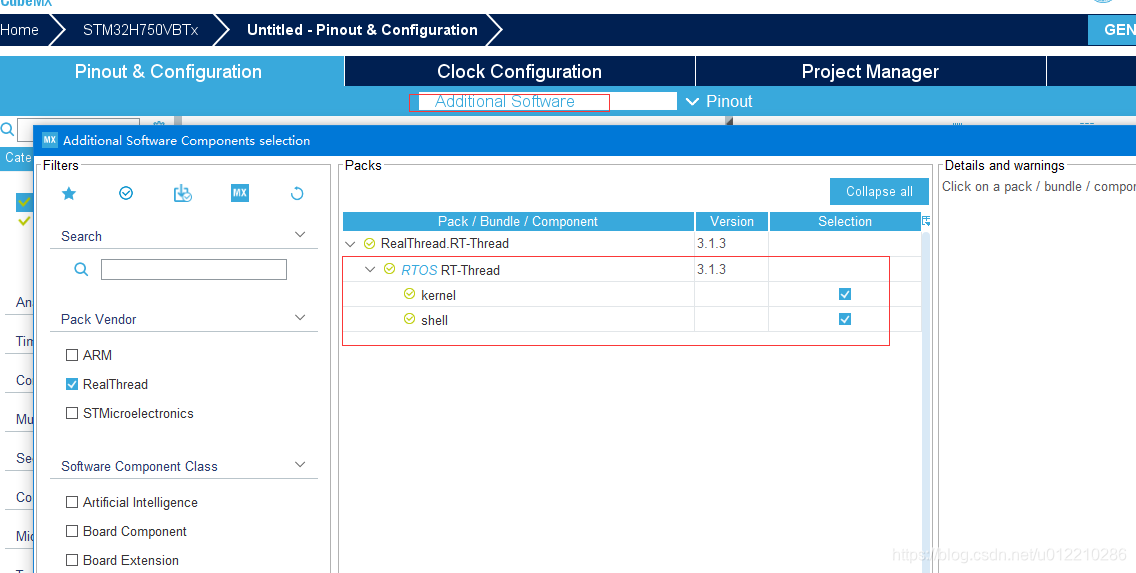The width and height of the screenshot is (1136, 573).
Task: Uncheck the RealThread vendor filter
Action: [x=72, y=384]
